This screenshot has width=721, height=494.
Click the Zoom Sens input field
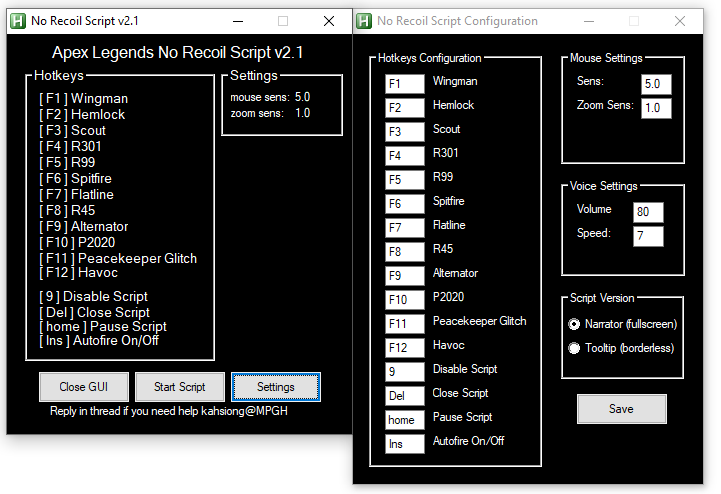(656, 108)
